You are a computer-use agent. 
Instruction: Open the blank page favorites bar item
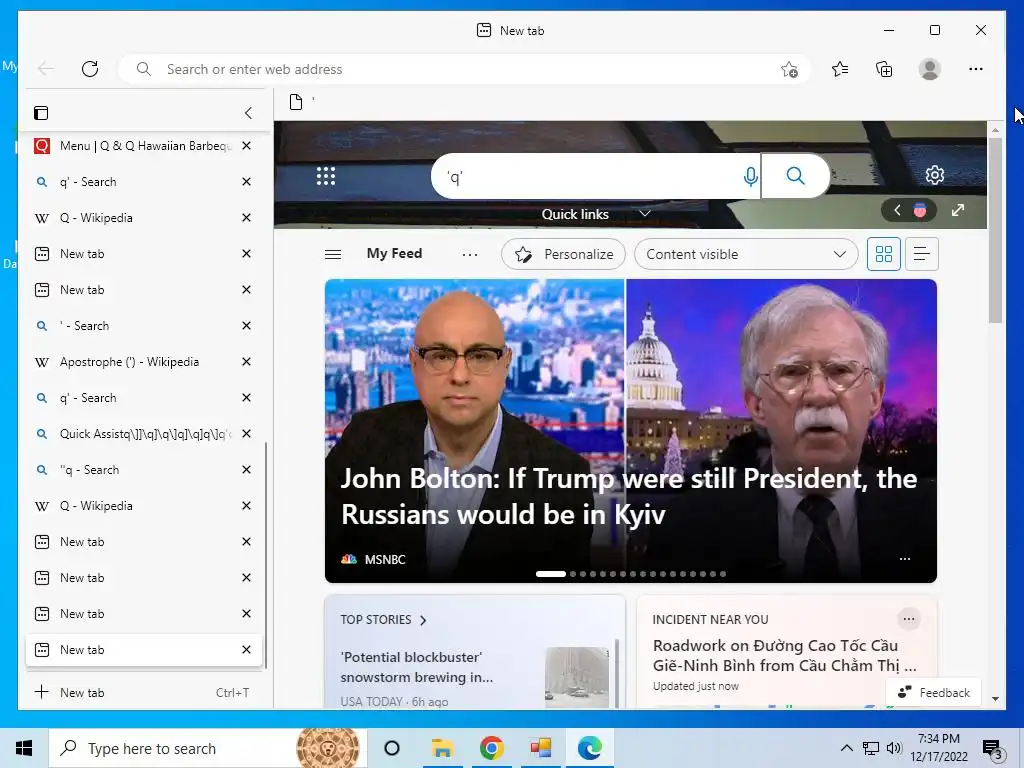(x=302, y=102)
